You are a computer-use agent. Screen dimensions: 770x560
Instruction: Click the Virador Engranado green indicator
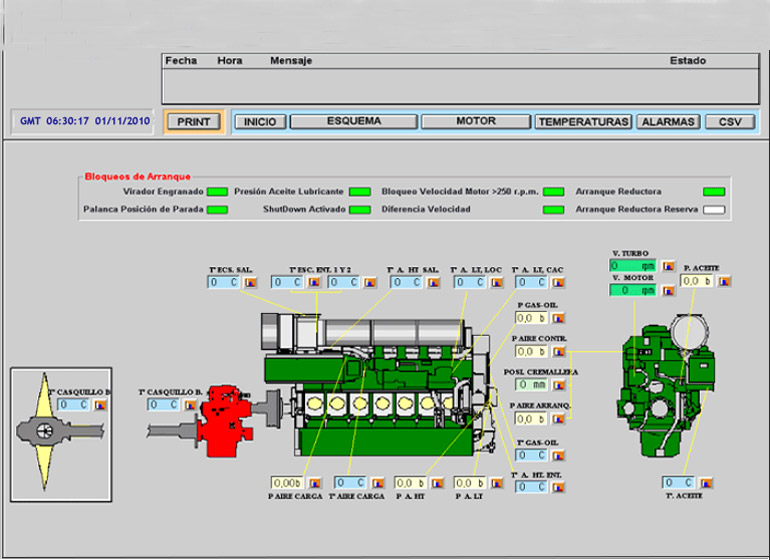click(x=217, y=191)
